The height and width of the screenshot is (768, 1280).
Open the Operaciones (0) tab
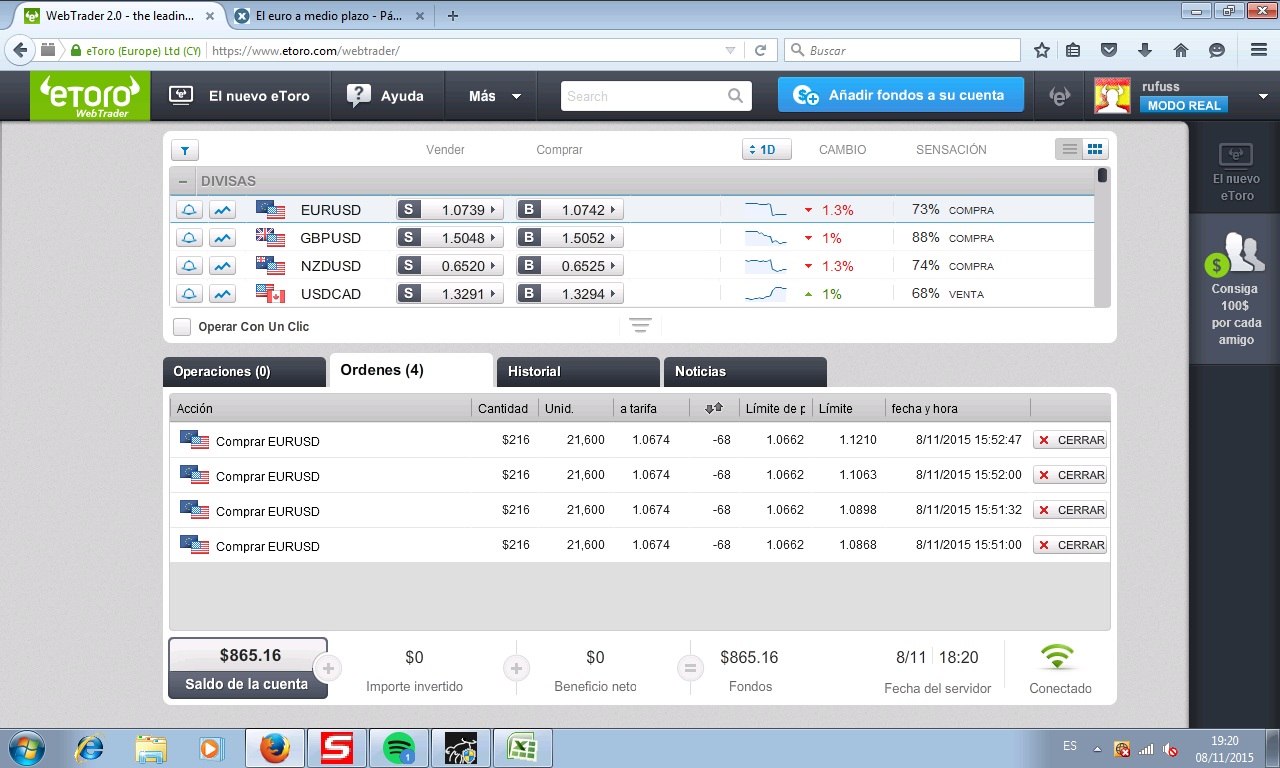click(x=244, y=372)
